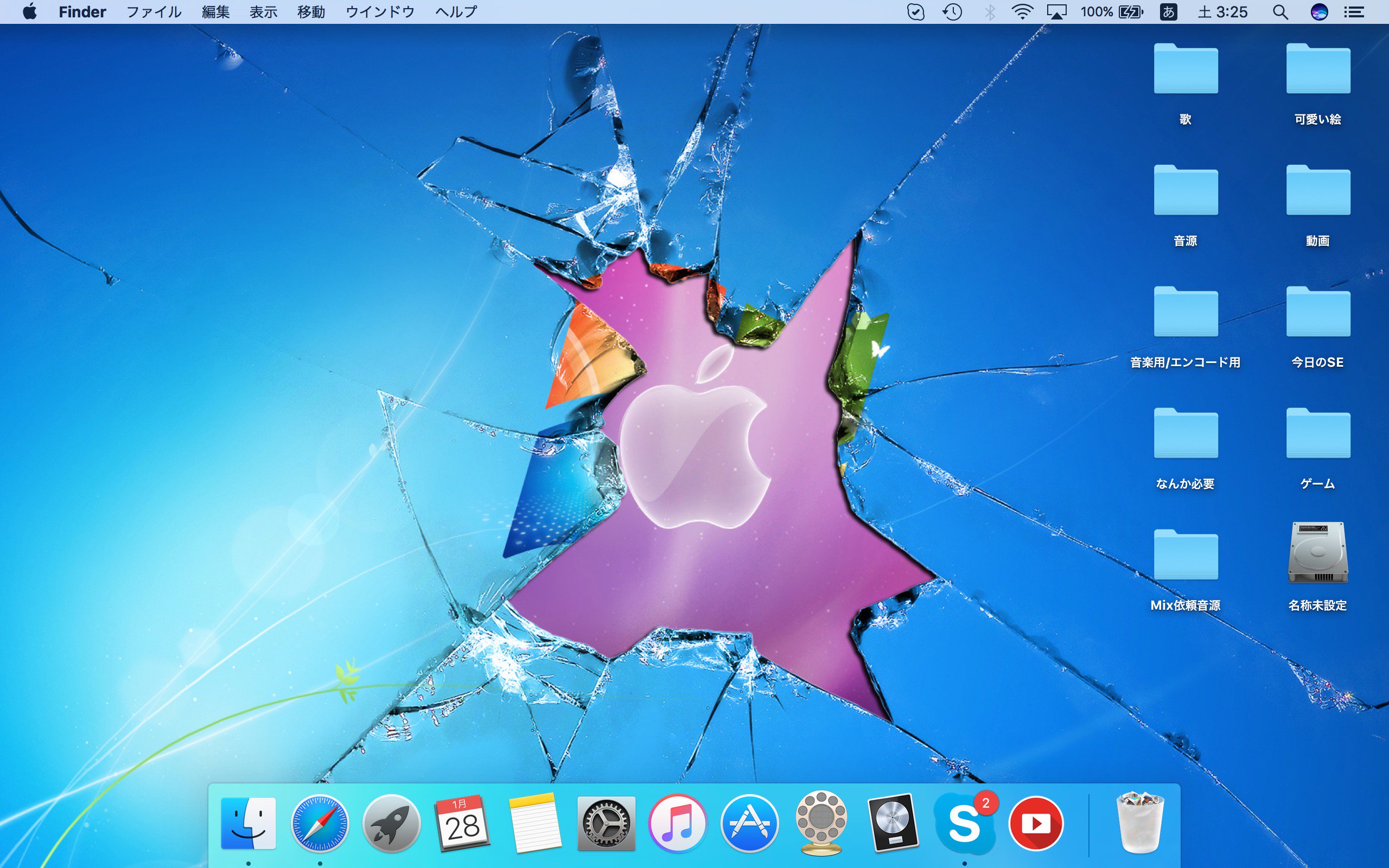The image size is (1389, 868).
Task: Open the microphone app in Dock
Action: (x=821, y=823)
